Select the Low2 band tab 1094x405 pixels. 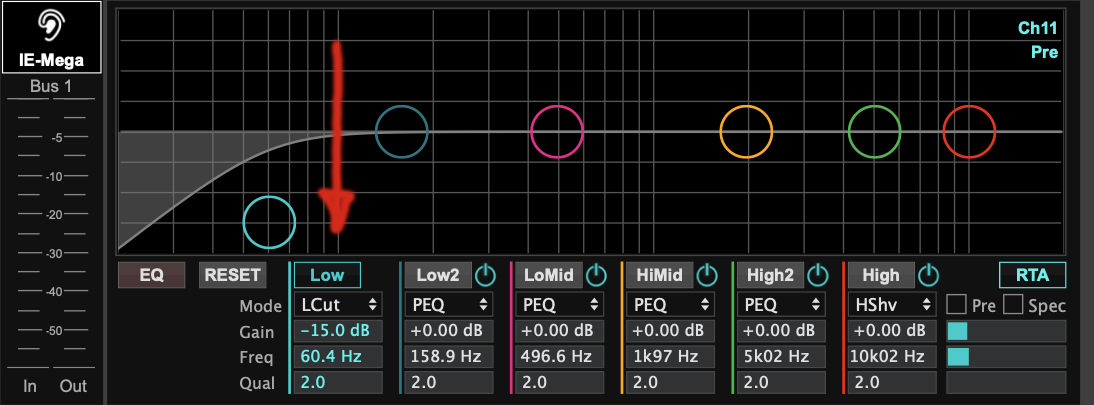coord(438,275)
